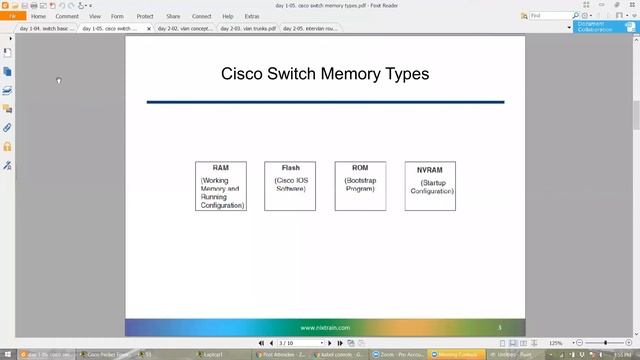Click the hand touch mode icon

click(81, 6)
